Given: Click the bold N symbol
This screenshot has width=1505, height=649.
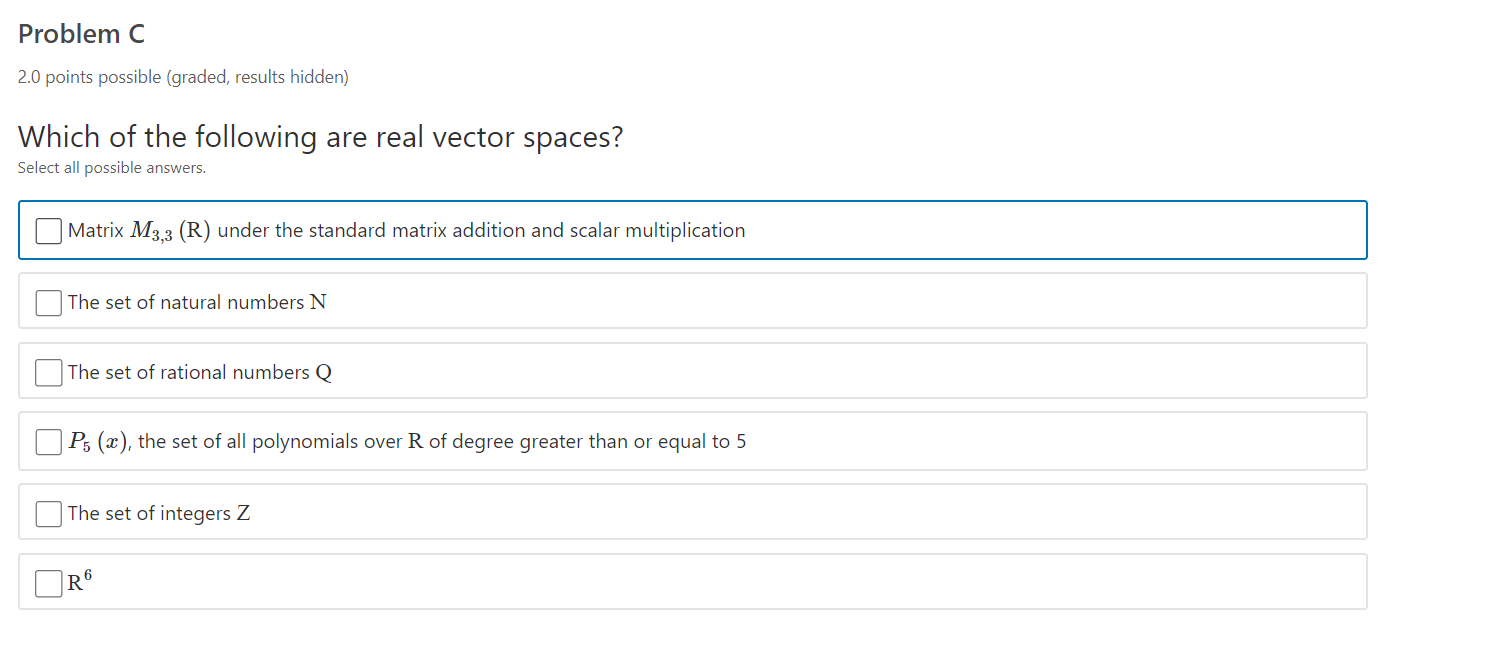Looking at the screenshot, I should pyautogui.click(x=318, y=302).
